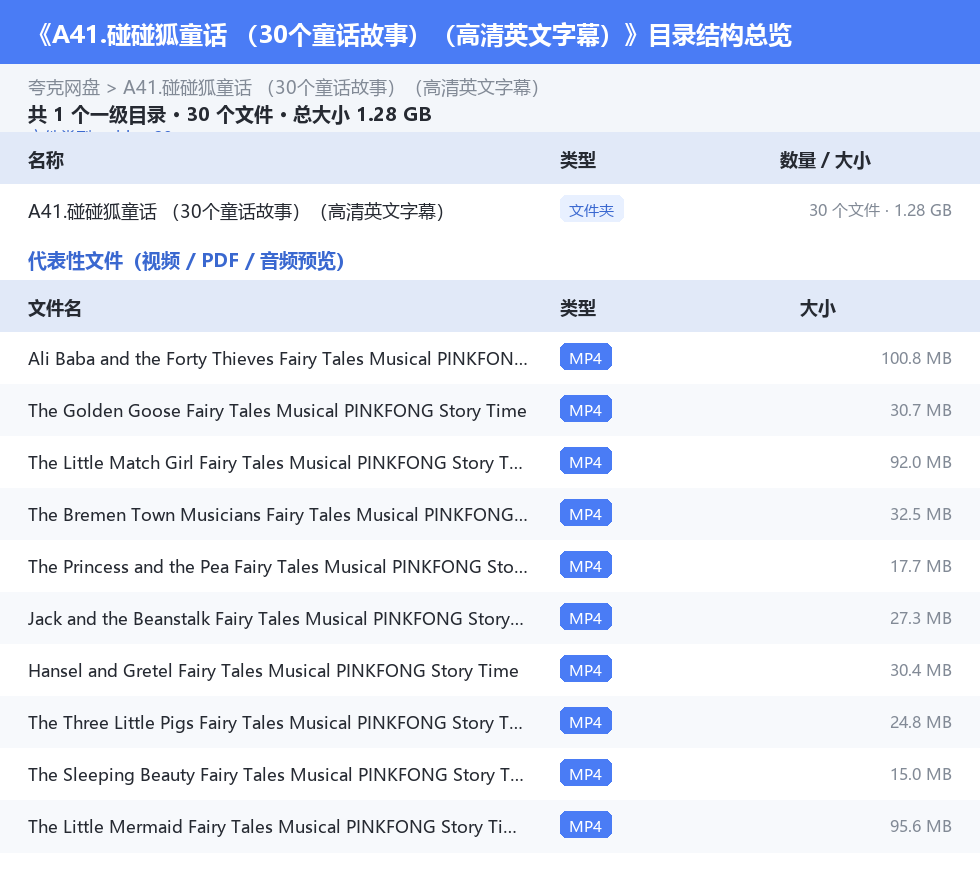
Task: Select The Sleeping Beauty file name
Action: (276, 774)
